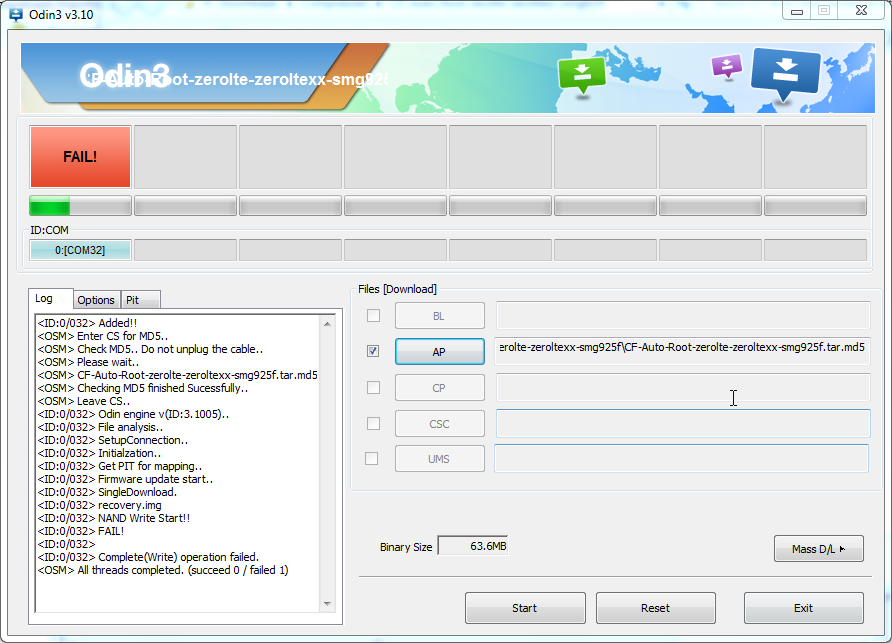Click the CSC file browse button
The width and height of the screenshot is (892, 643).
click(440, 424)
